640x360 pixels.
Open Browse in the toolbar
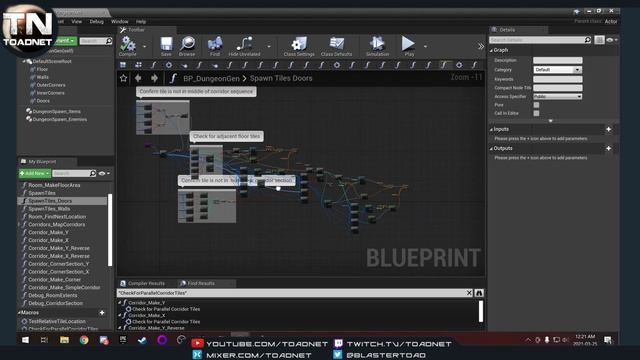point(187,46)
